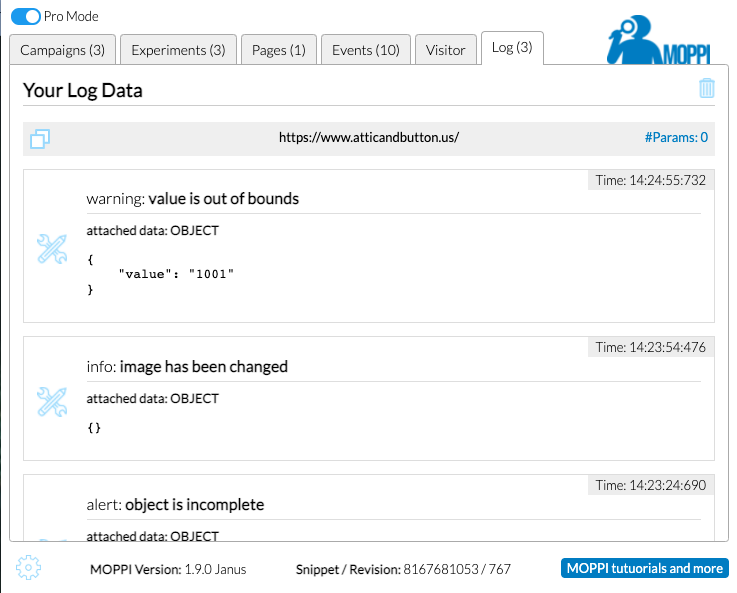
Task: Open the Campaigns (3) tab
Action: coord(63,49)
